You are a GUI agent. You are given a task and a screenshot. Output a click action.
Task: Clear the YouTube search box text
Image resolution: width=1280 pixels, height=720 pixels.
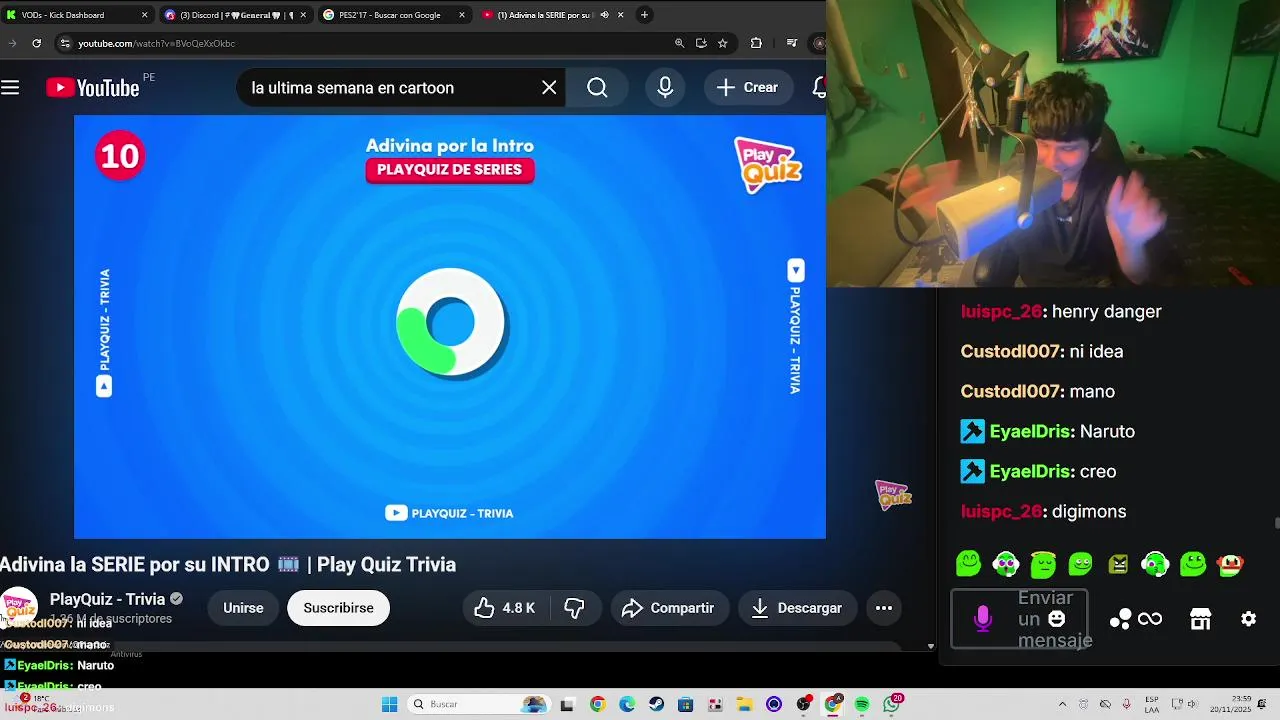pyautogui.click(x=549, y=88)
